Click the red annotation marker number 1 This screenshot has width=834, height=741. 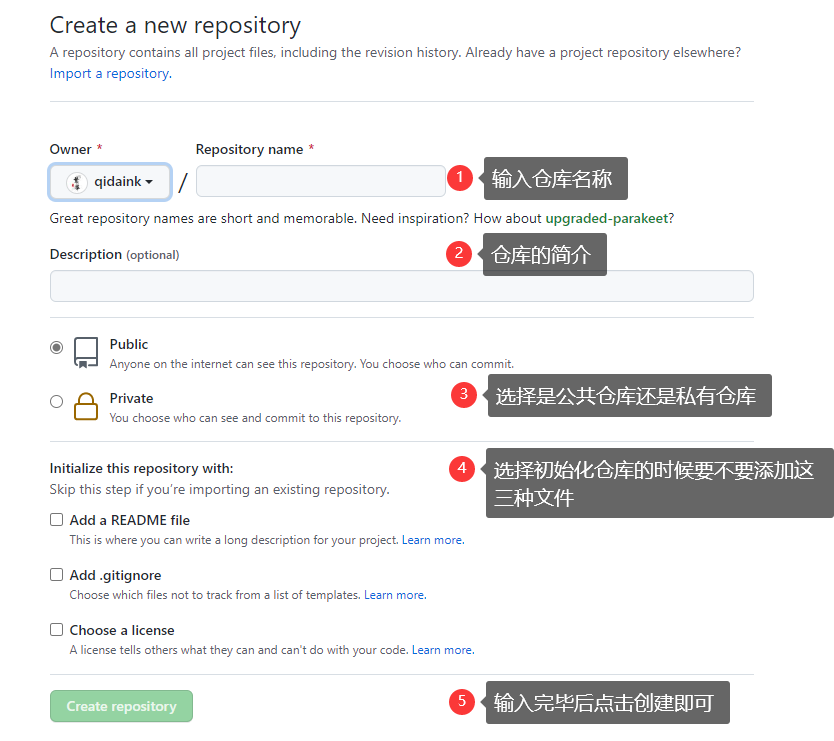[x=459, y=178]
